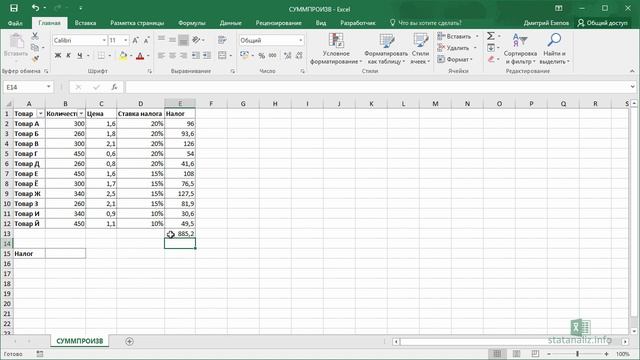Open the font name dropdown (Calibri)
The width and height of the screenshot is (640, 360).
(104, 40)
